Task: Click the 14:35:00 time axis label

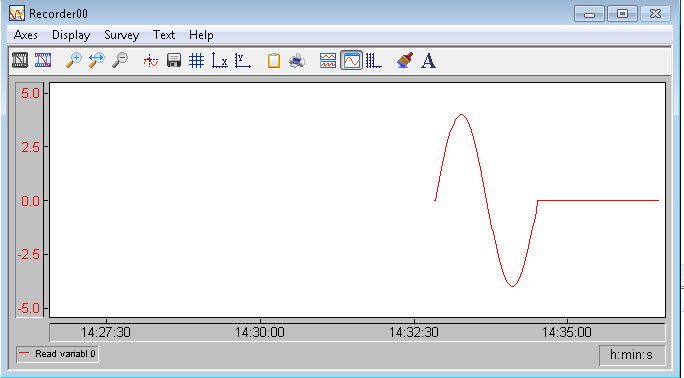Action: [567, 333]
